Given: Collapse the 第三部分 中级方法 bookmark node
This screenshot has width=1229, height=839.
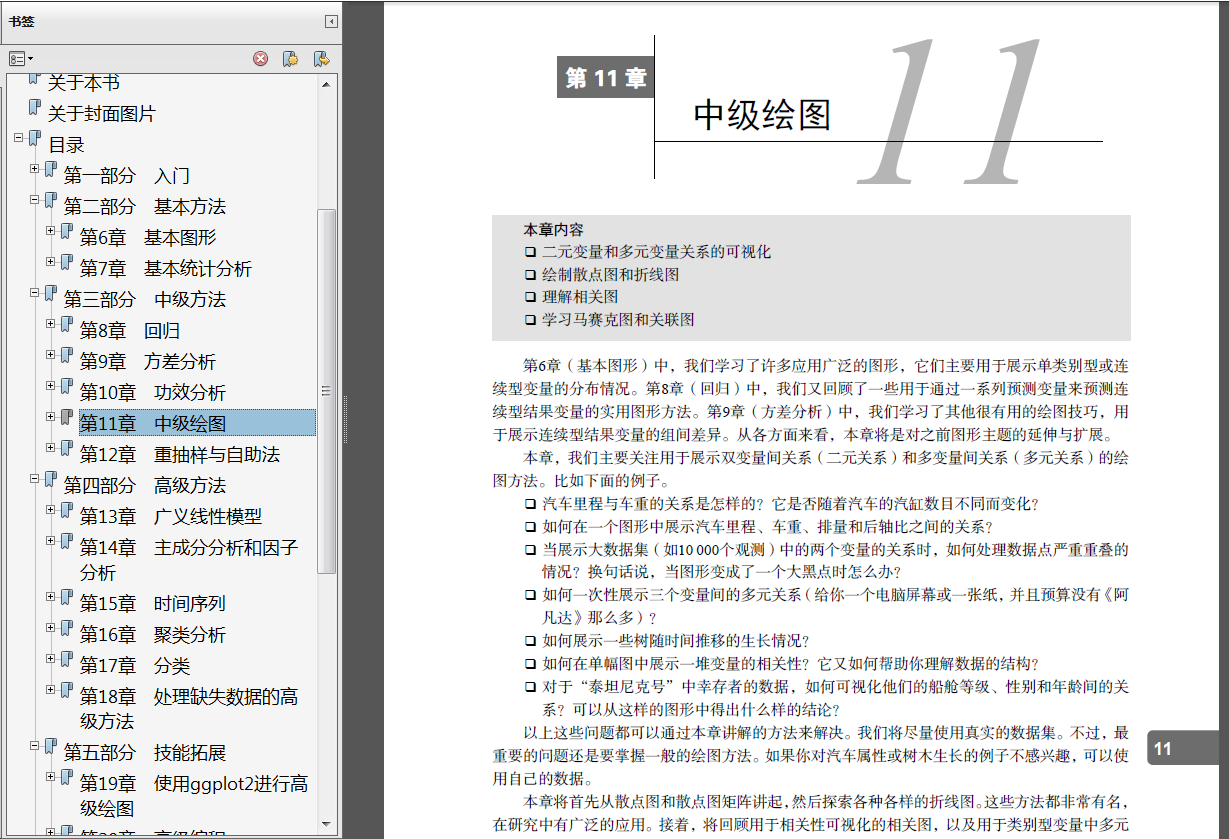Looking at the screenshot, I should tap(35, 293).
